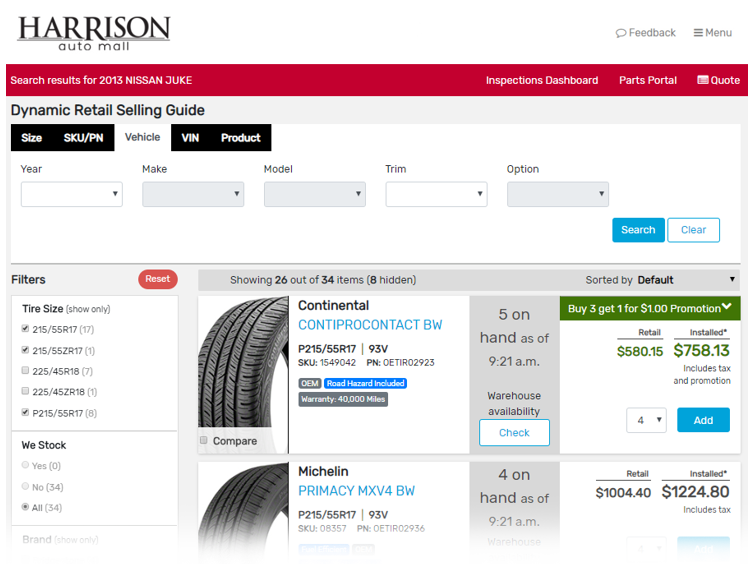
Task: Uncheck 215/55ZR17 tire size filter
Action: tap(25, 350)
